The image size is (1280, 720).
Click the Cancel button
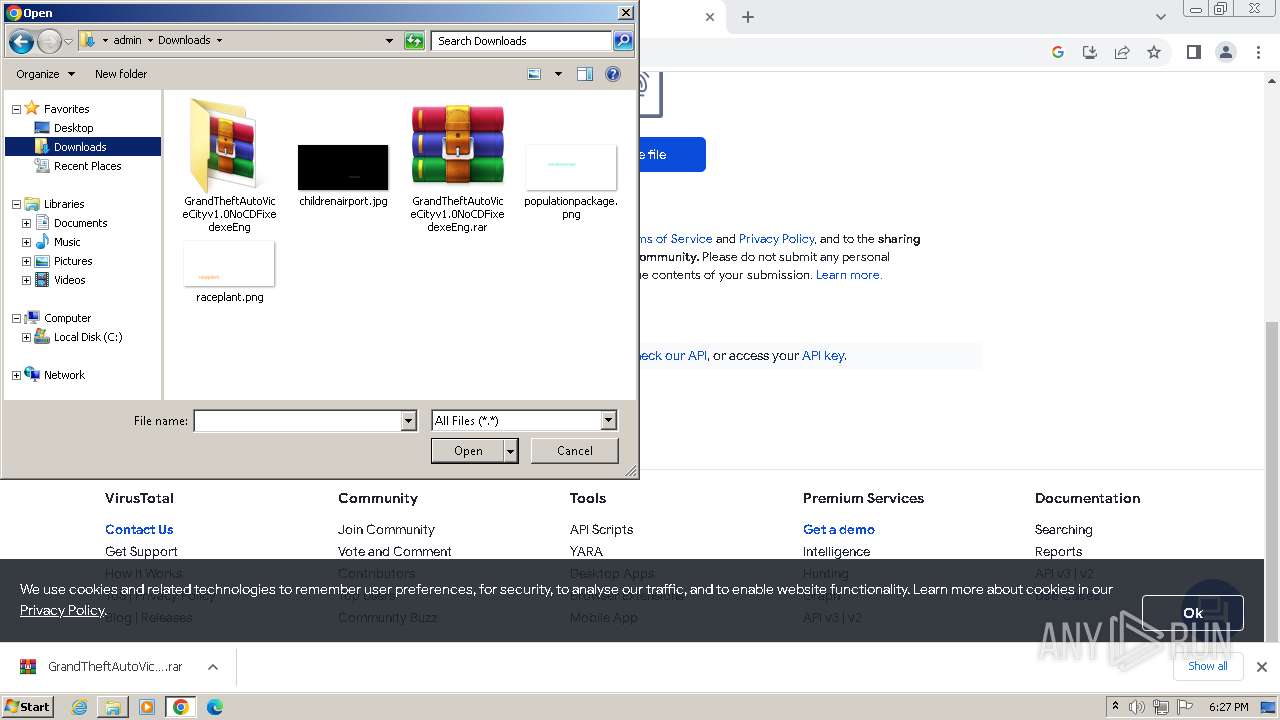click(575, 451)
